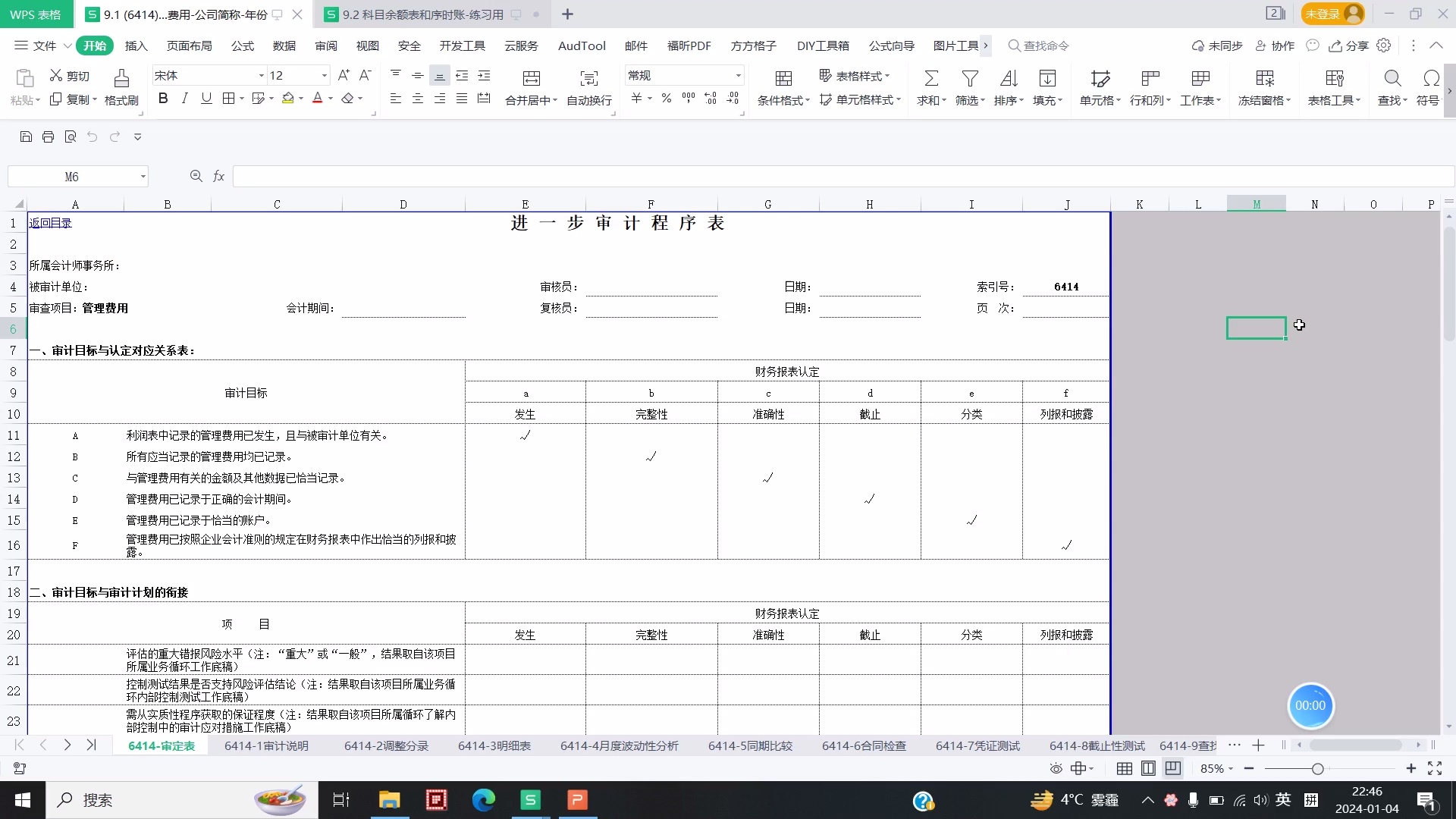The image size is (1456, 819).
Task: Open Microsoft Edge from the taskbar
Action: (x=483, y=799)
